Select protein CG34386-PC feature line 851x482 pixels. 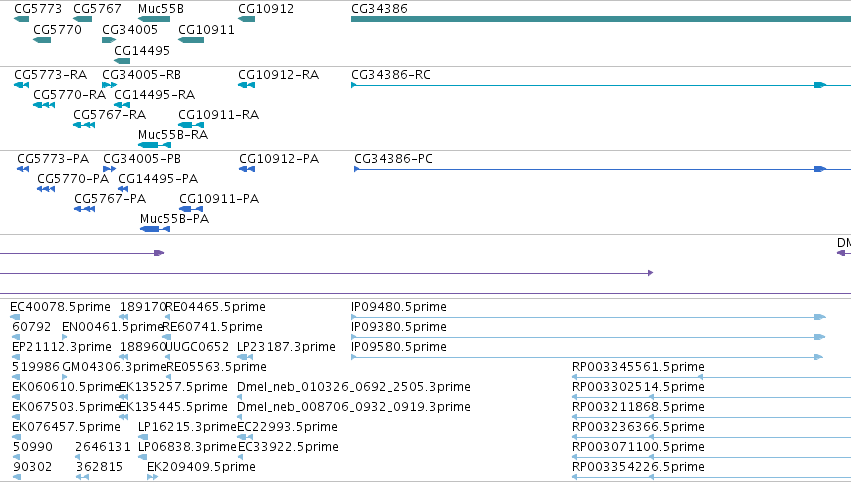click(602, 169)
